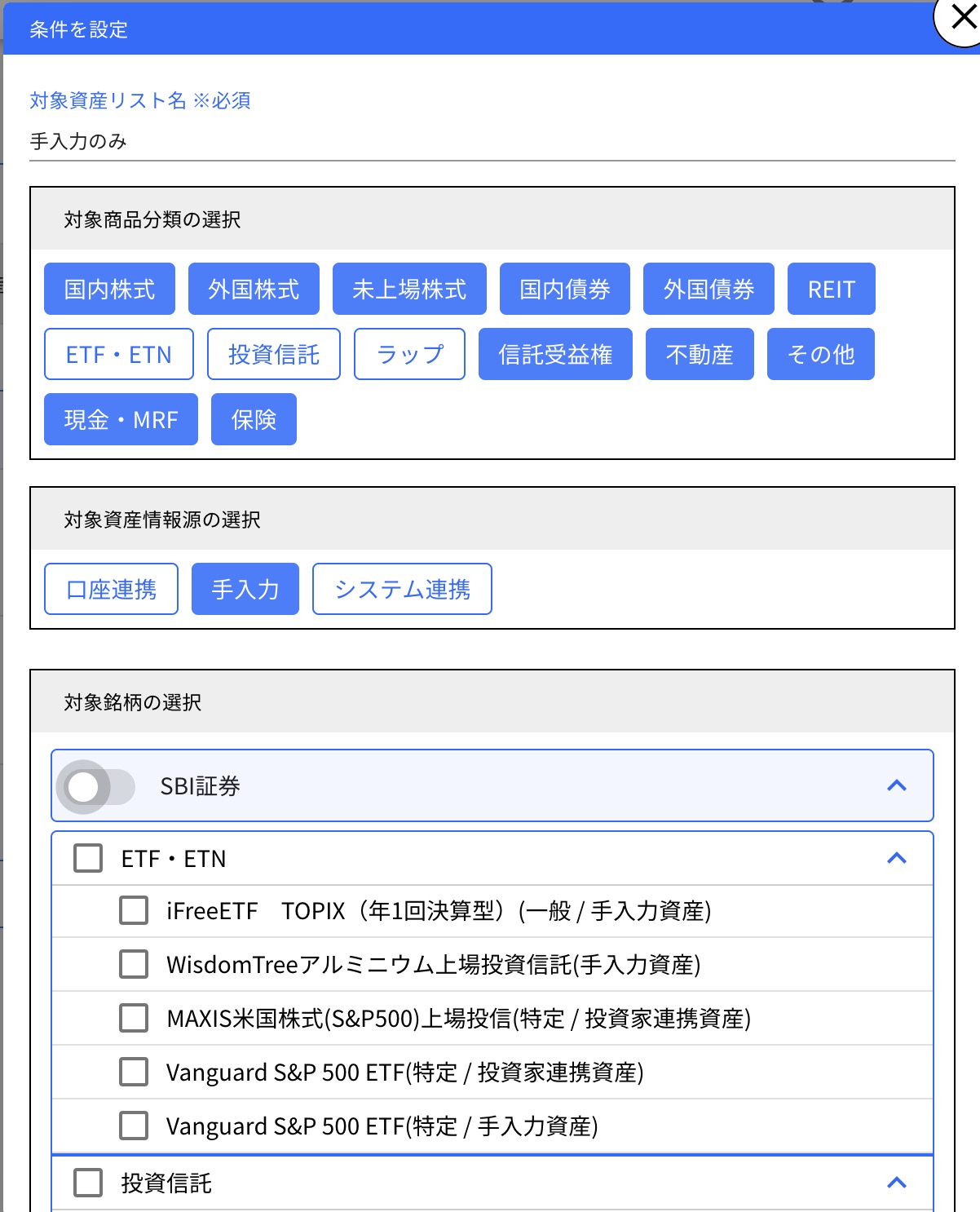Enable the SBI証券 toggle switch
The image size is (980, 1212).
pos(98,786)
